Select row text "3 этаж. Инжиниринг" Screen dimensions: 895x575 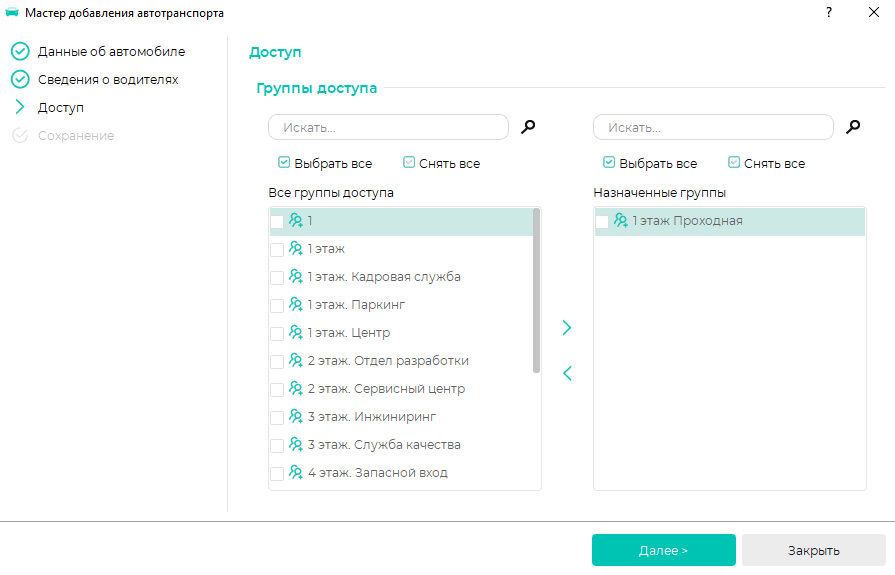tap(372, 416)
